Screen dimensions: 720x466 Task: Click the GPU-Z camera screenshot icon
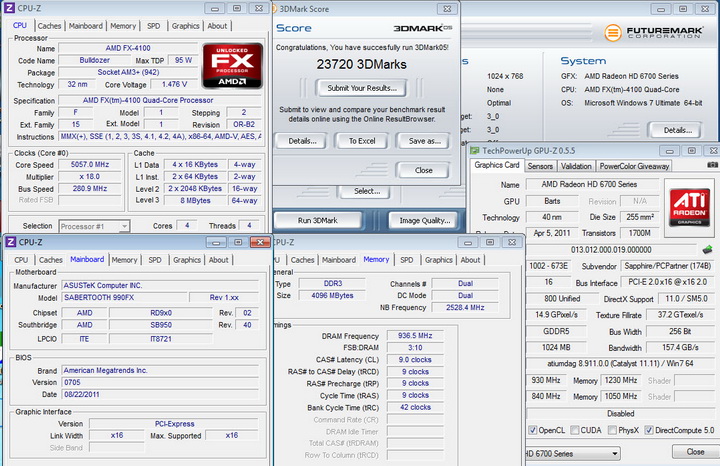point(712,165)
